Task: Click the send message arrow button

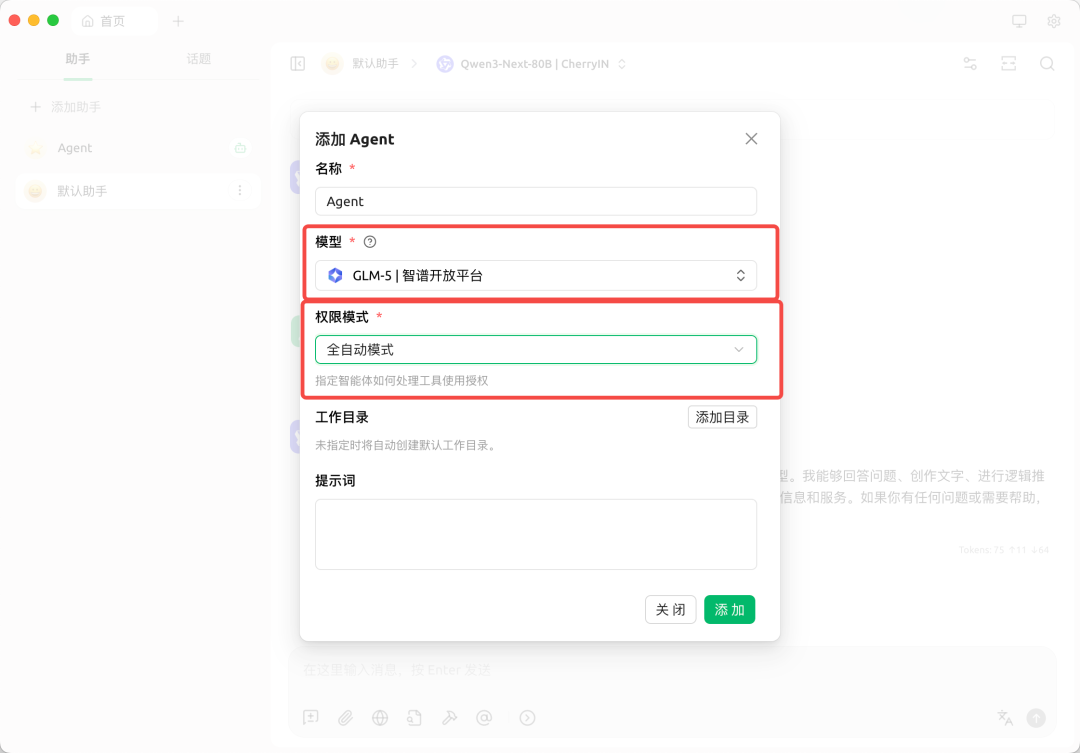Action: [1036, 718]
